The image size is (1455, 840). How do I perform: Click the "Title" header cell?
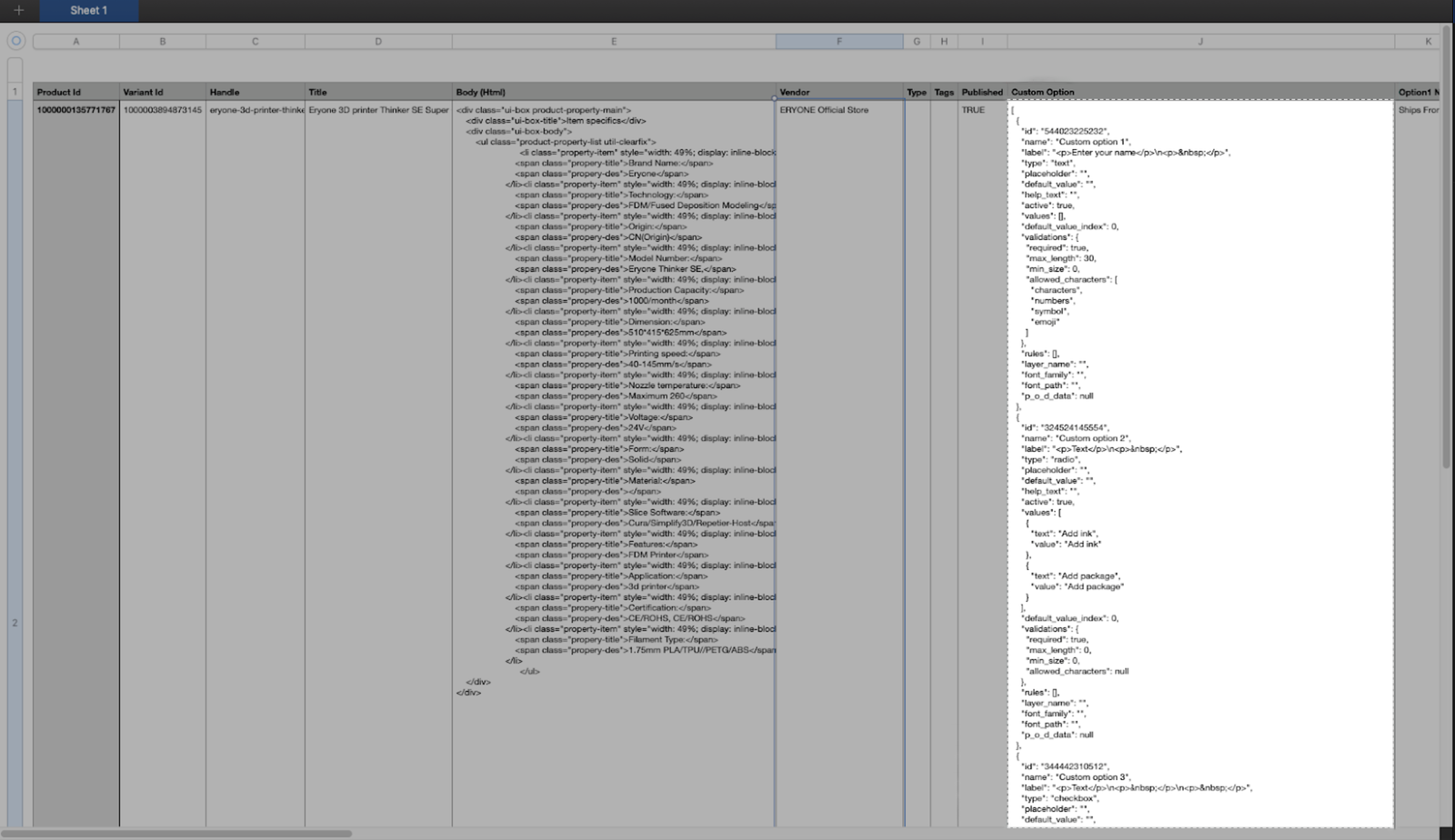(x=378, y=92)
